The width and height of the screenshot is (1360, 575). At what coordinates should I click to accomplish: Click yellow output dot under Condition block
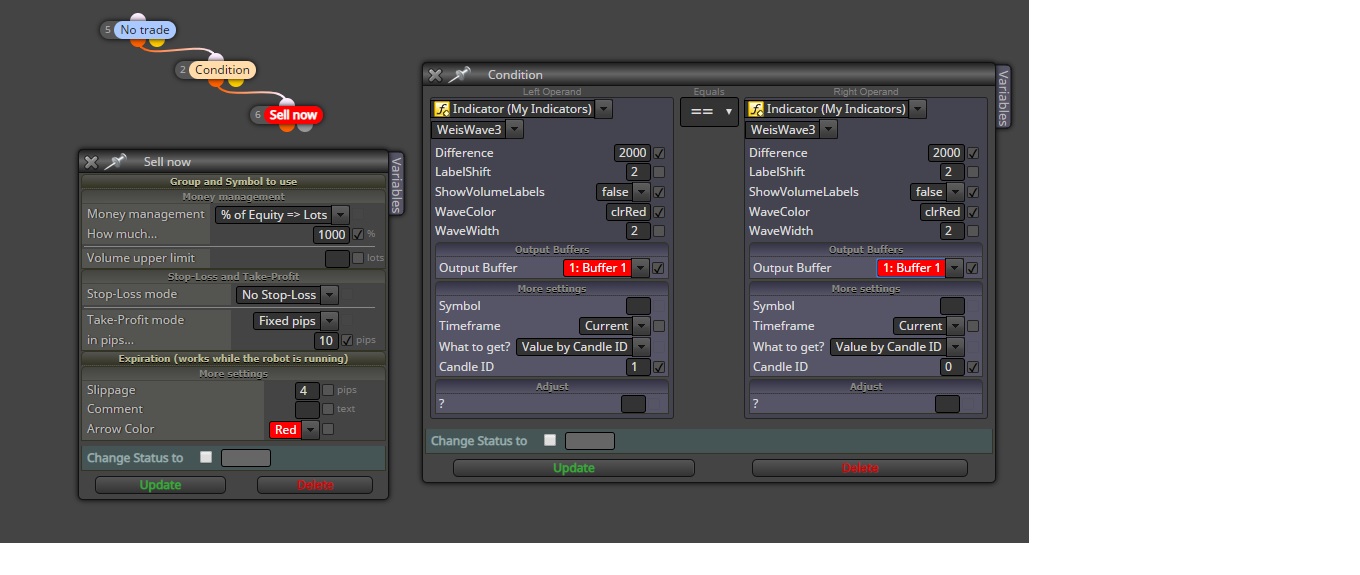tap(235, 81)
